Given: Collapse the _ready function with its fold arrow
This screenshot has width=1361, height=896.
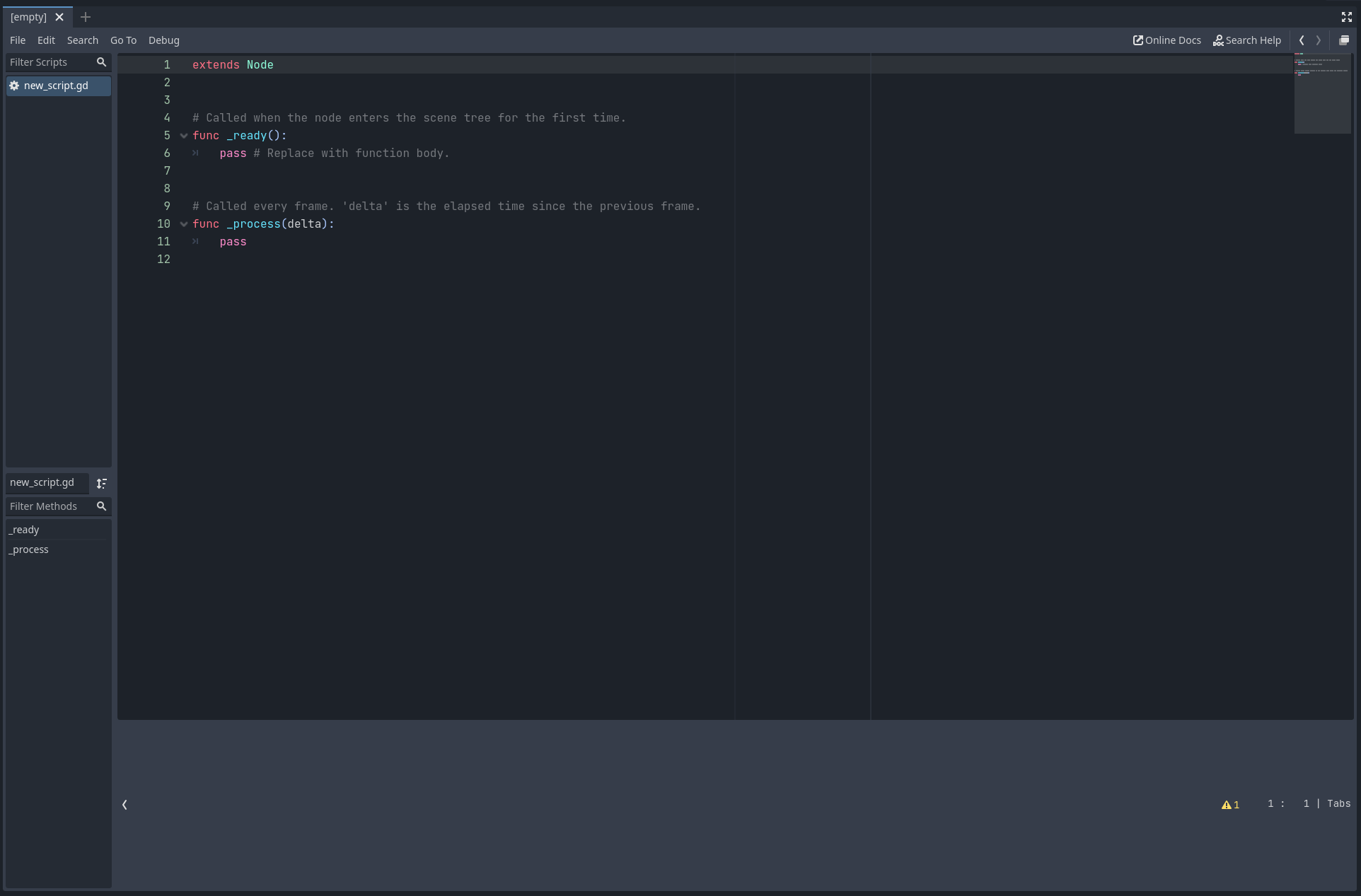Looking at the screenshot, I should [x=184, y=136].
